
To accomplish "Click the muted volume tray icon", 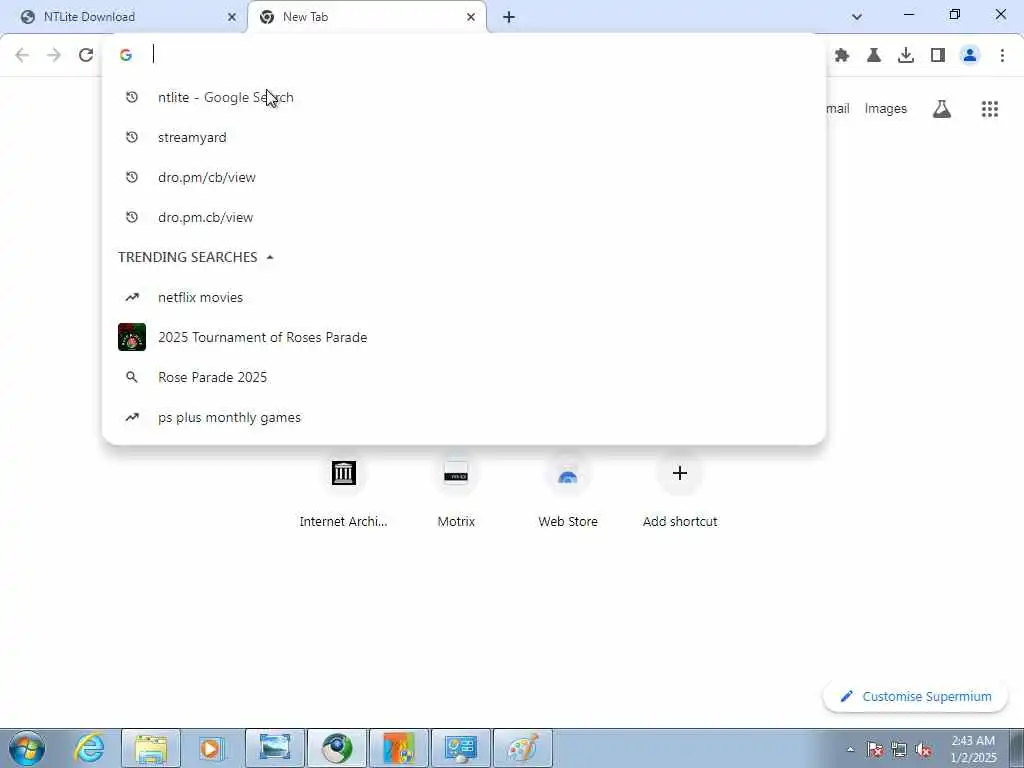I will tap(923, 750).
